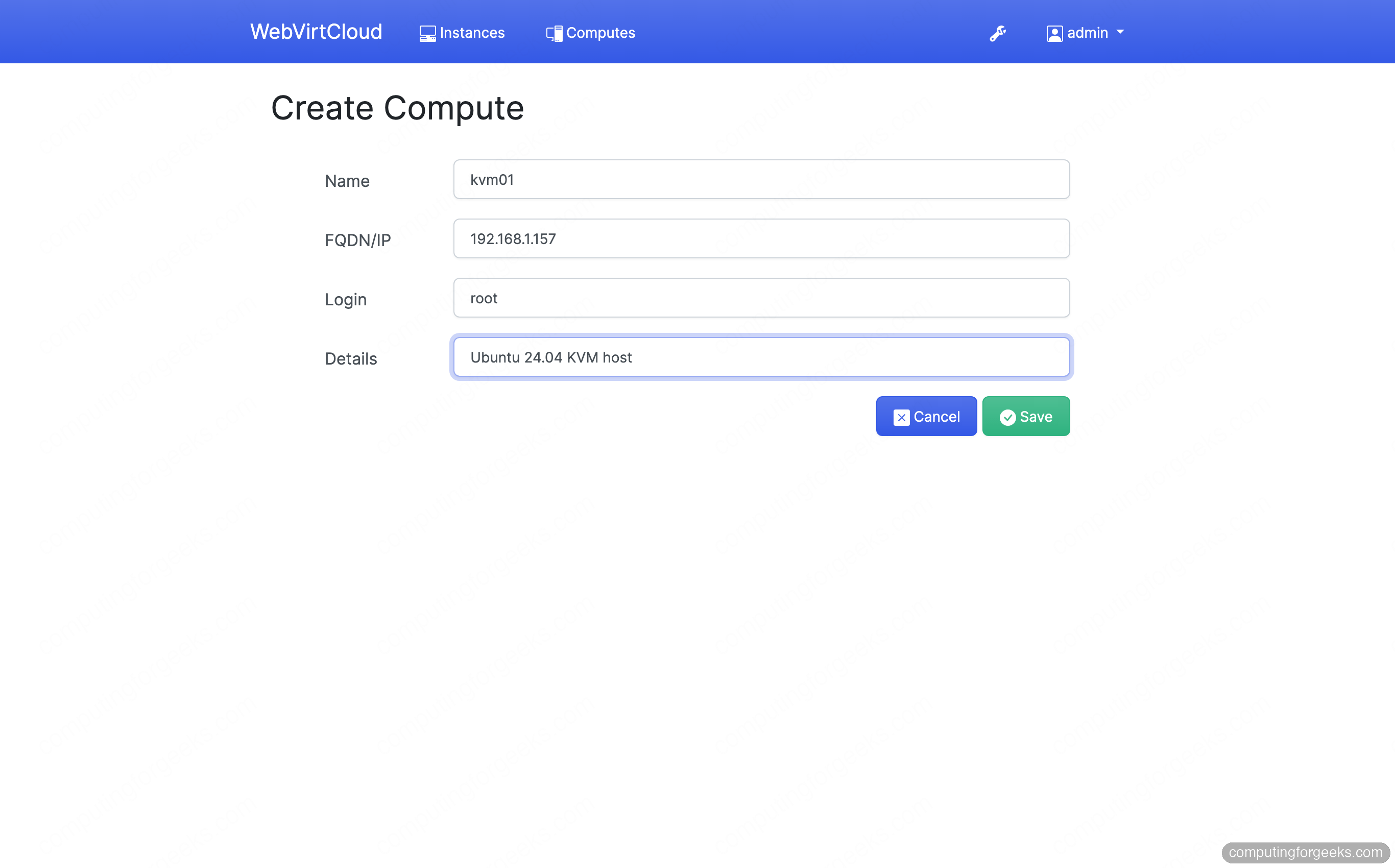The width and height of the screenshot is (1395, 868).
Task: Click the Create Compute heading
Action: point(397,108)
